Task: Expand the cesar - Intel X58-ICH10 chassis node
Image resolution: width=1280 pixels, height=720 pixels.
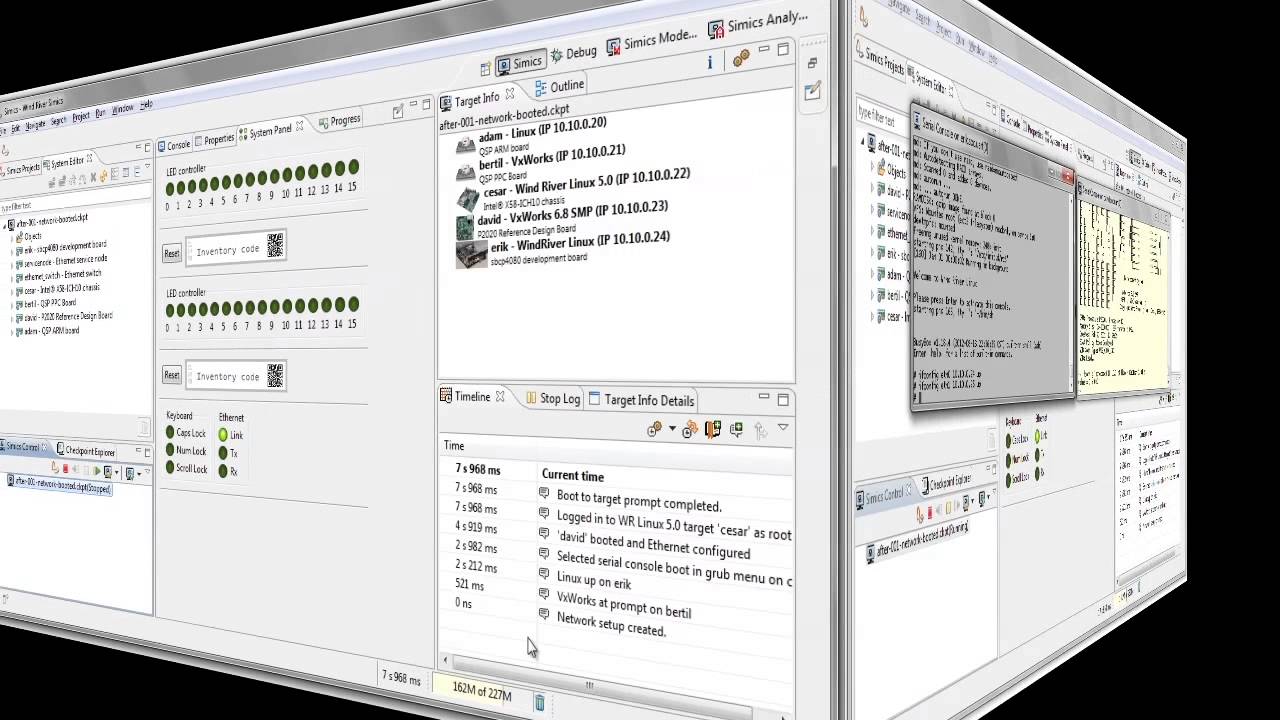Action: pos(14,292)
